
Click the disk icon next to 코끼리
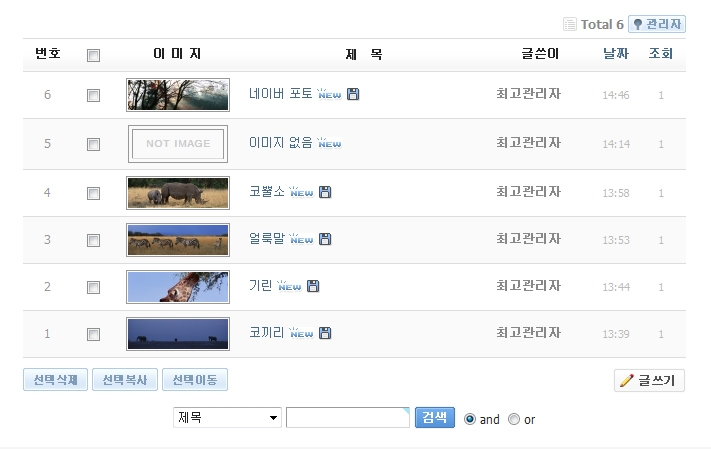click(x=325, y=333)
